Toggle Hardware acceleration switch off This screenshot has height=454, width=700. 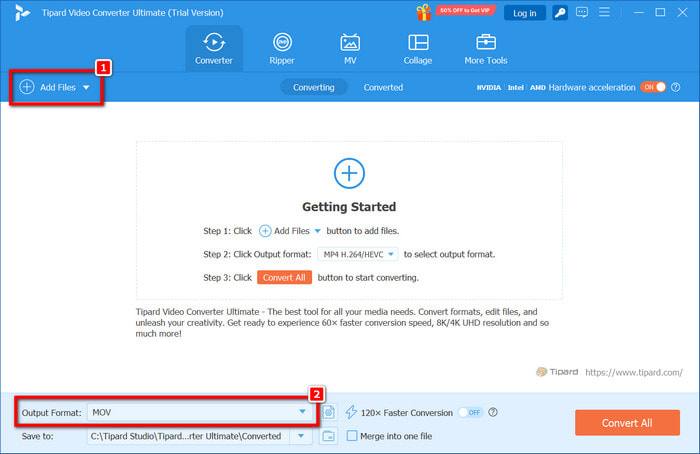pos(653,87)
